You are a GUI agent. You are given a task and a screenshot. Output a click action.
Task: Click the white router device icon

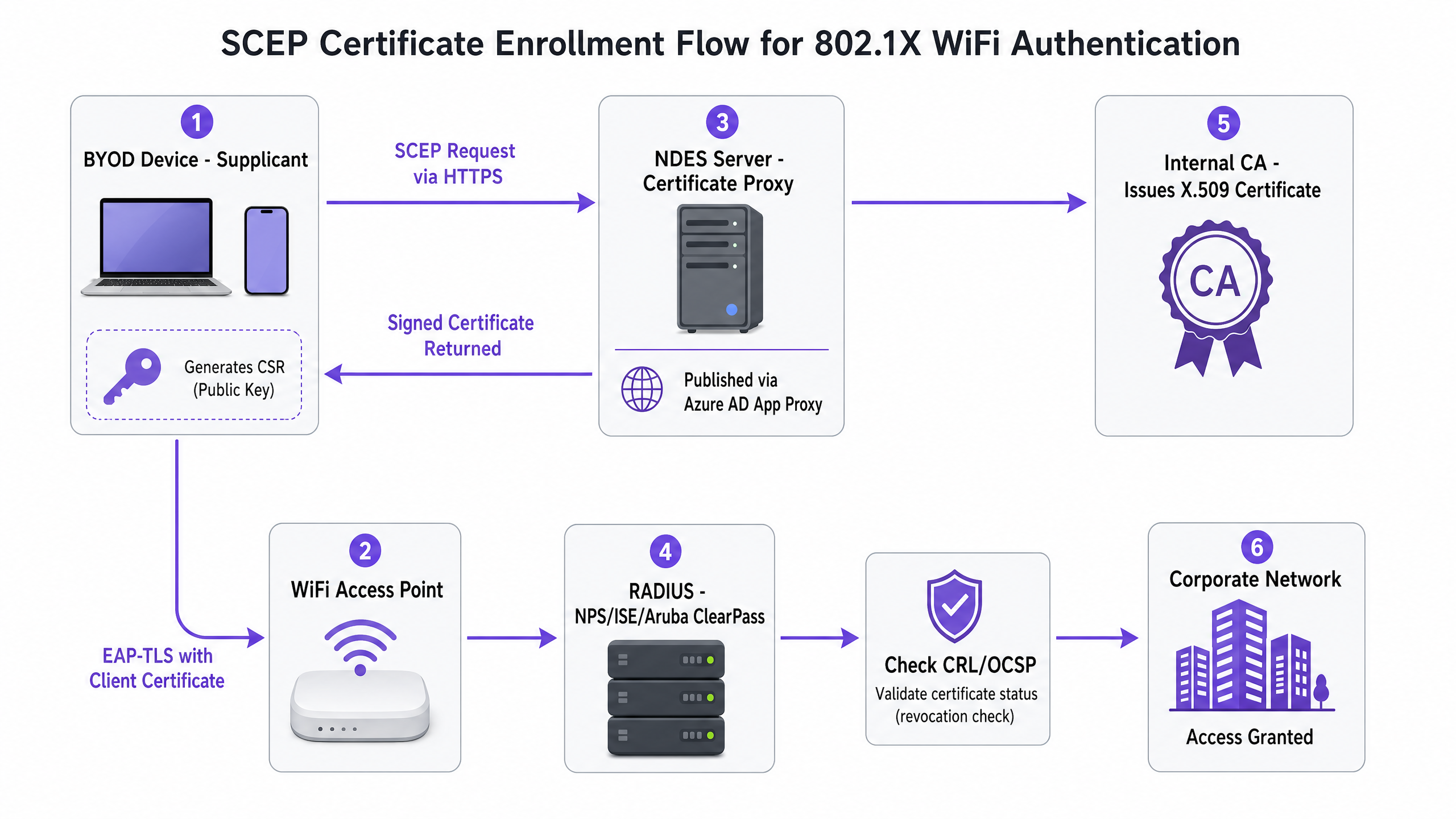[x=360, y=706]
